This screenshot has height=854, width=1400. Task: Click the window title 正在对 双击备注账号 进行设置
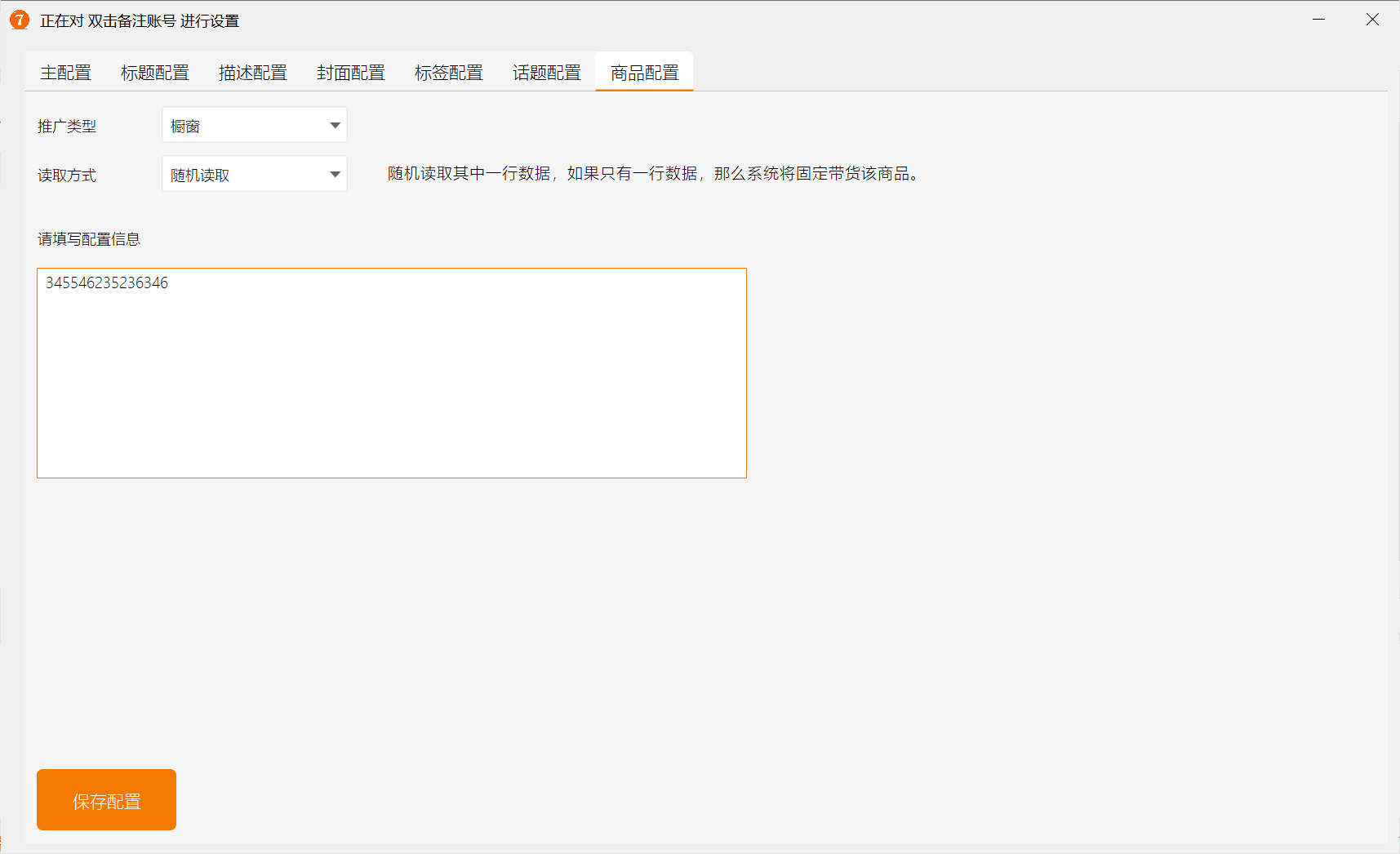tap(140, 21)
